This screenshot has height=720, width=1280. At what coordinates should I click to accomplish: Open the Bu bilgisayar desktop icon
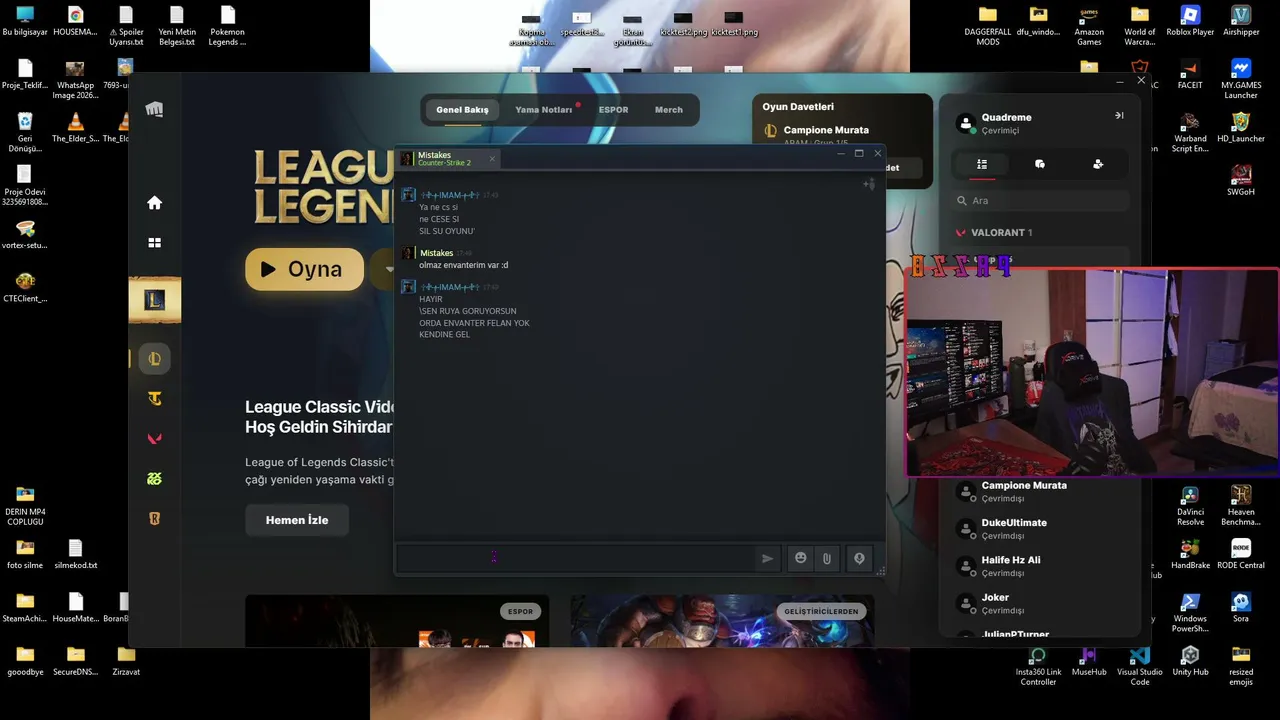pos(25,22)
